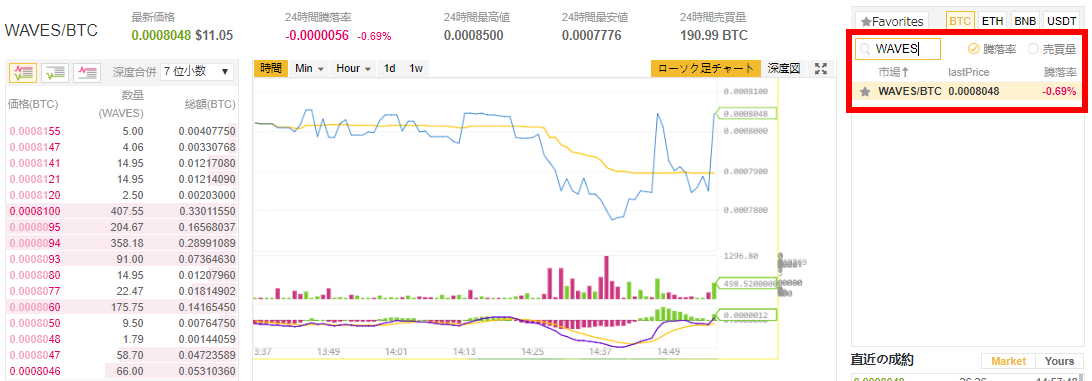Select the combined buy-and-sell order book icon
This screenshot has width=1092, height=381.
tap(23, 71)
